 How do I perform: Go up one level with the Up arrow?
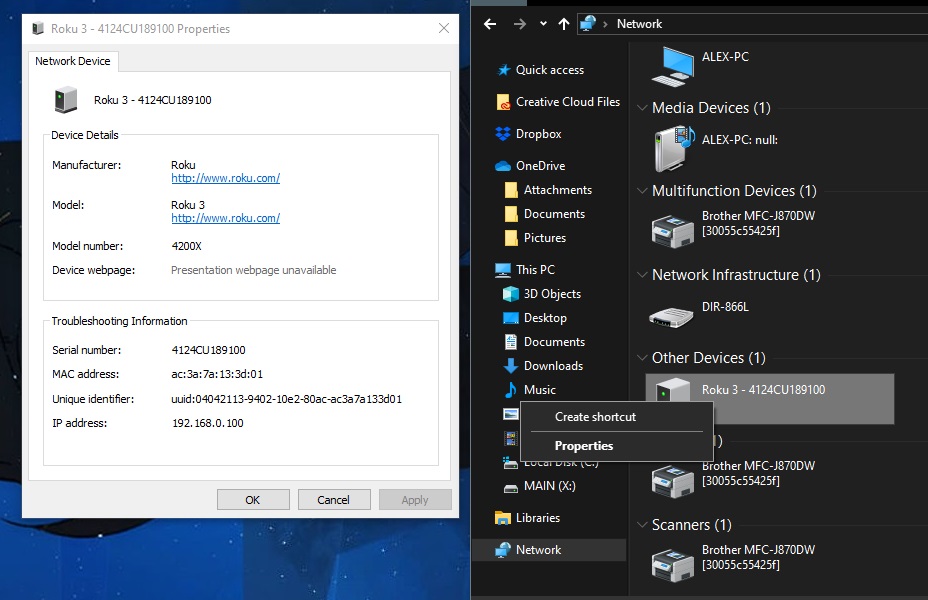click(x=563, y=24)
